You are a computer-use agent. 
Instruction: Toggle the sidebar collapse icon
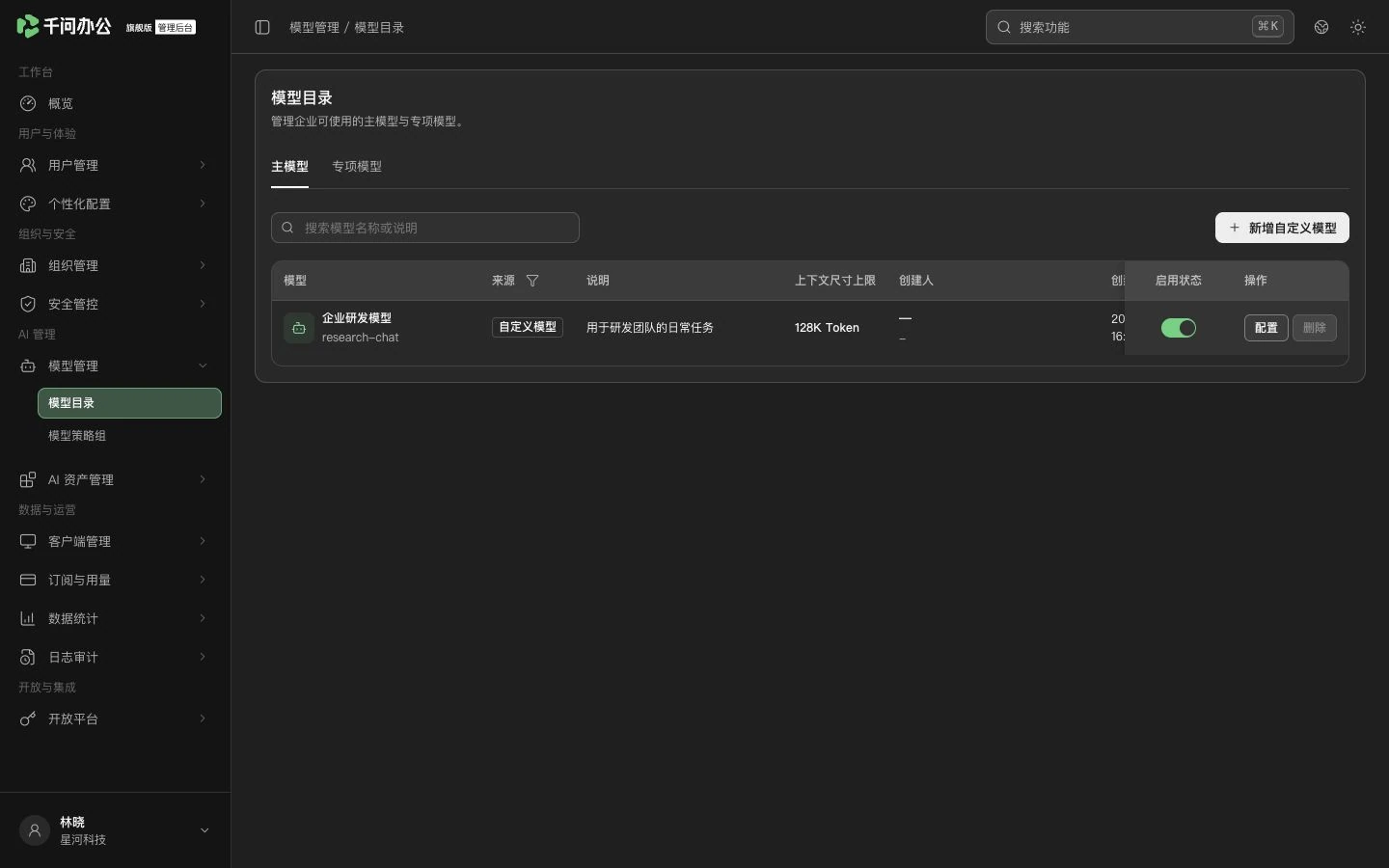click(262, 27)
